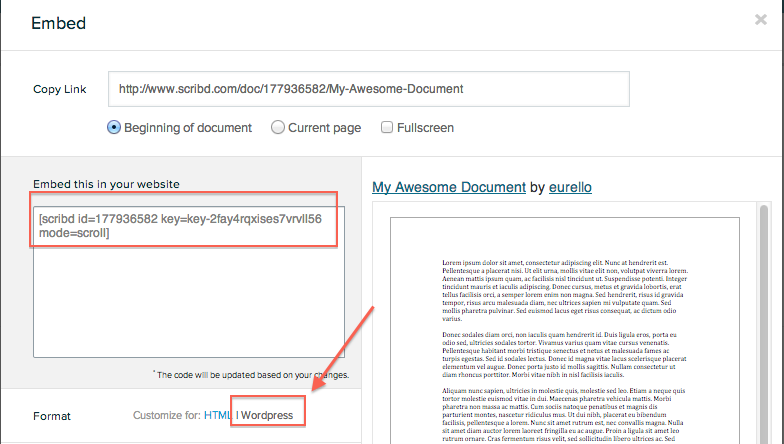Viewport: 784px width, 444px height.
Task: Click the 'Embed' dialog title
Action: coord(58,23)
